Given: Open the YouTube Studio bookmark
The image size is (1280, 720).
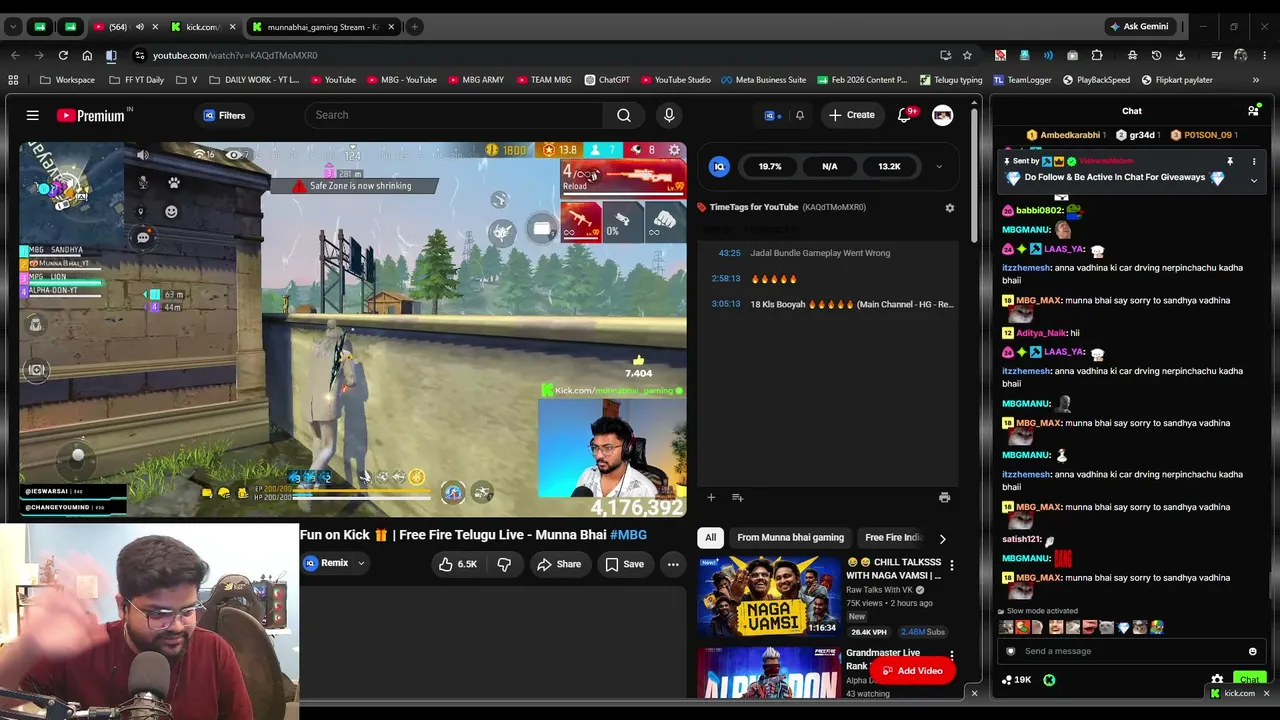Looking at the screenshot, I should tap(675, 80).
